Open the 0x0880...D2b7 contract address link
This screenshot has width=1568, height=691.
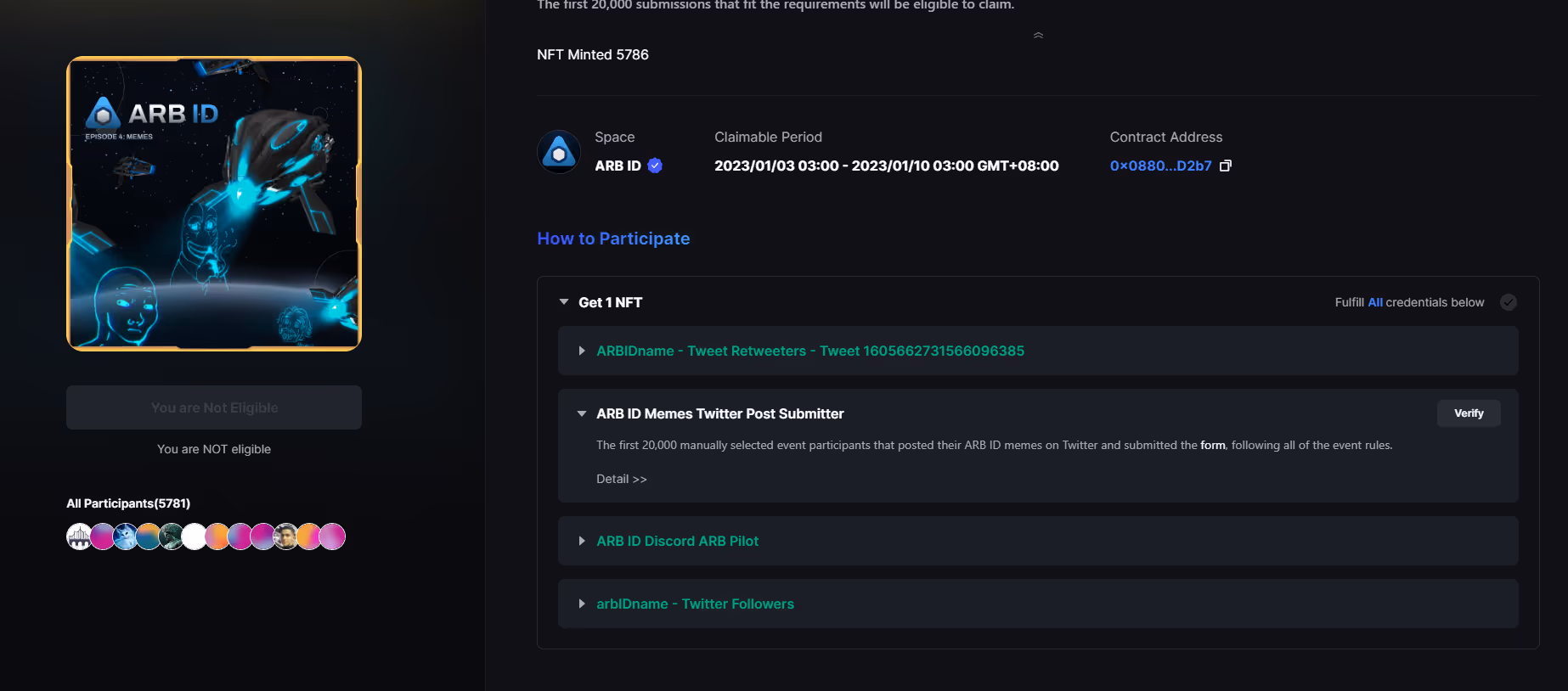click(1160, 166)
